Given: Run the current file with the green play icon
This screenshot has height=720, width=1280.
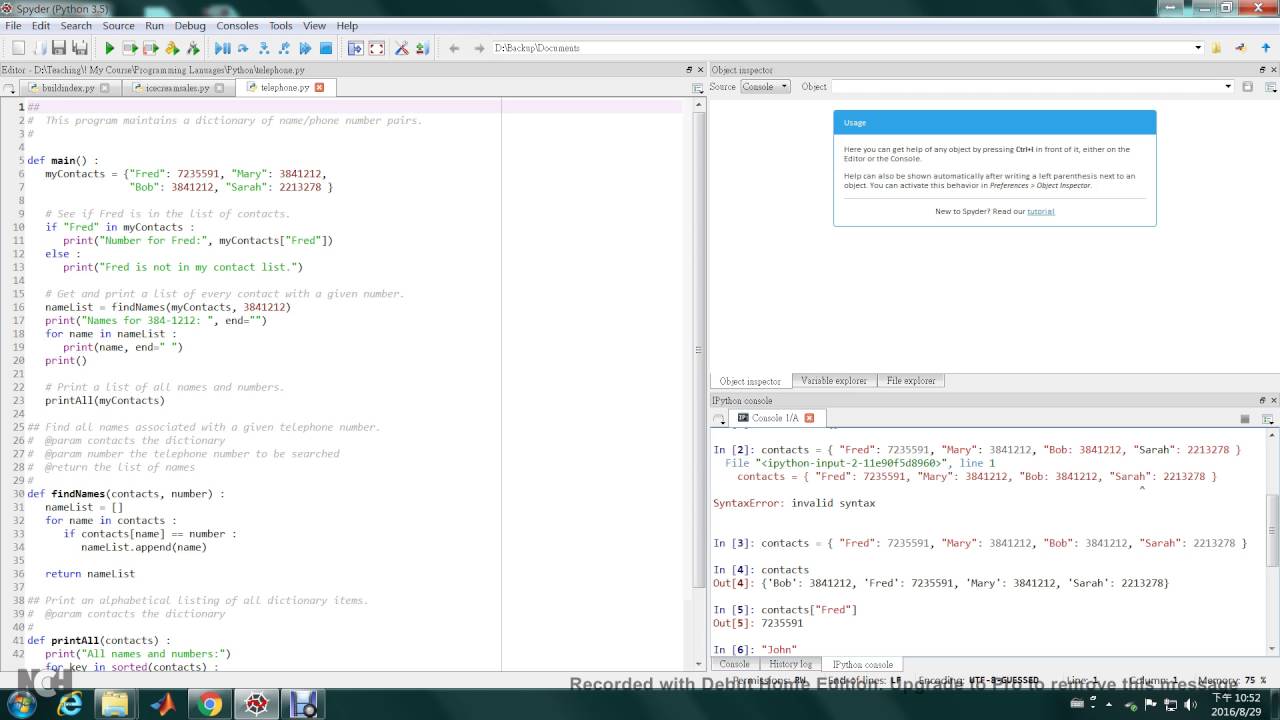Looking at the screenshot, I should coord(110,48).
